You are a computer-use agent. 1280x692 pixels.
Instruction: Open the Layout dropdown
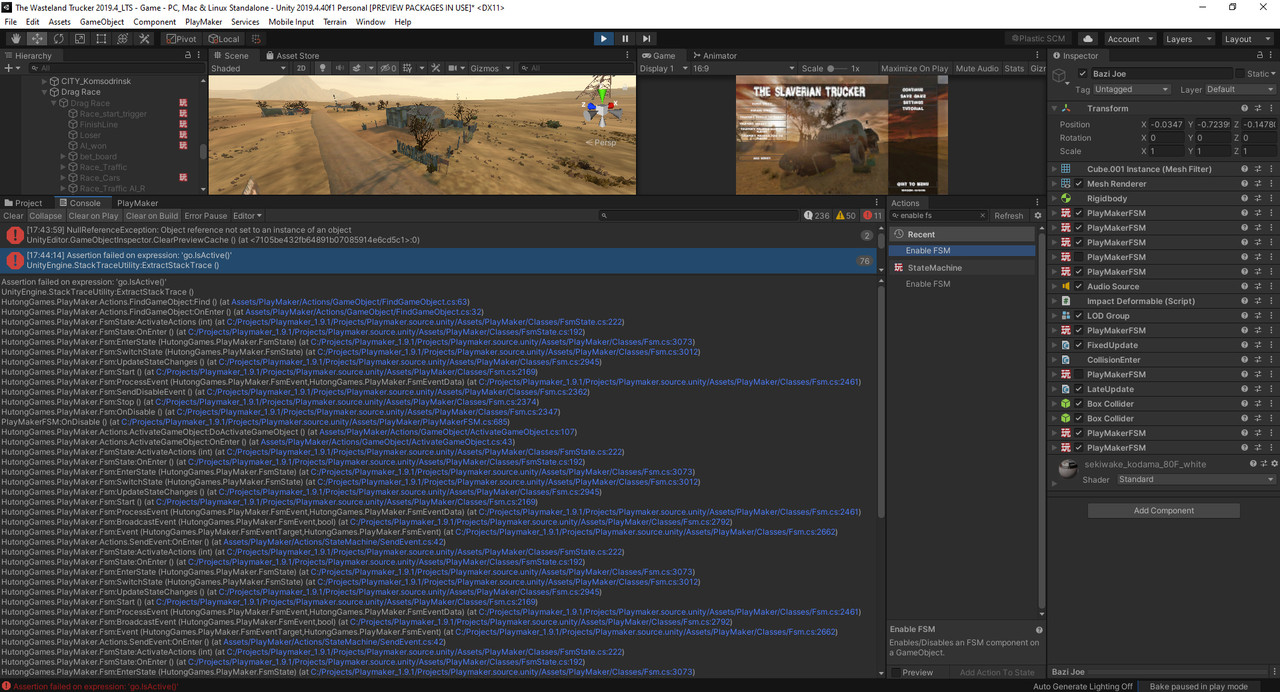[x=1246, y=39]
